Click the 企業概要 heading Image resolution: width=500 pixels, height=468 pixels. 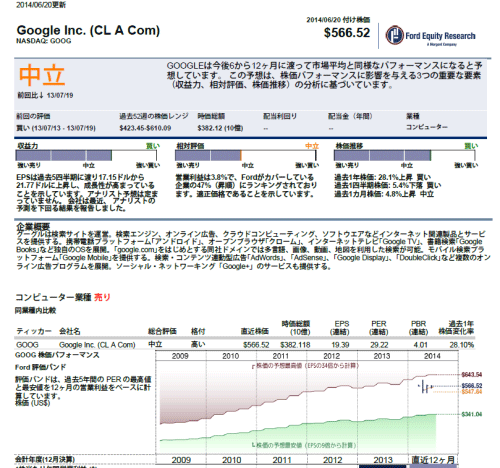pos(33,226)
